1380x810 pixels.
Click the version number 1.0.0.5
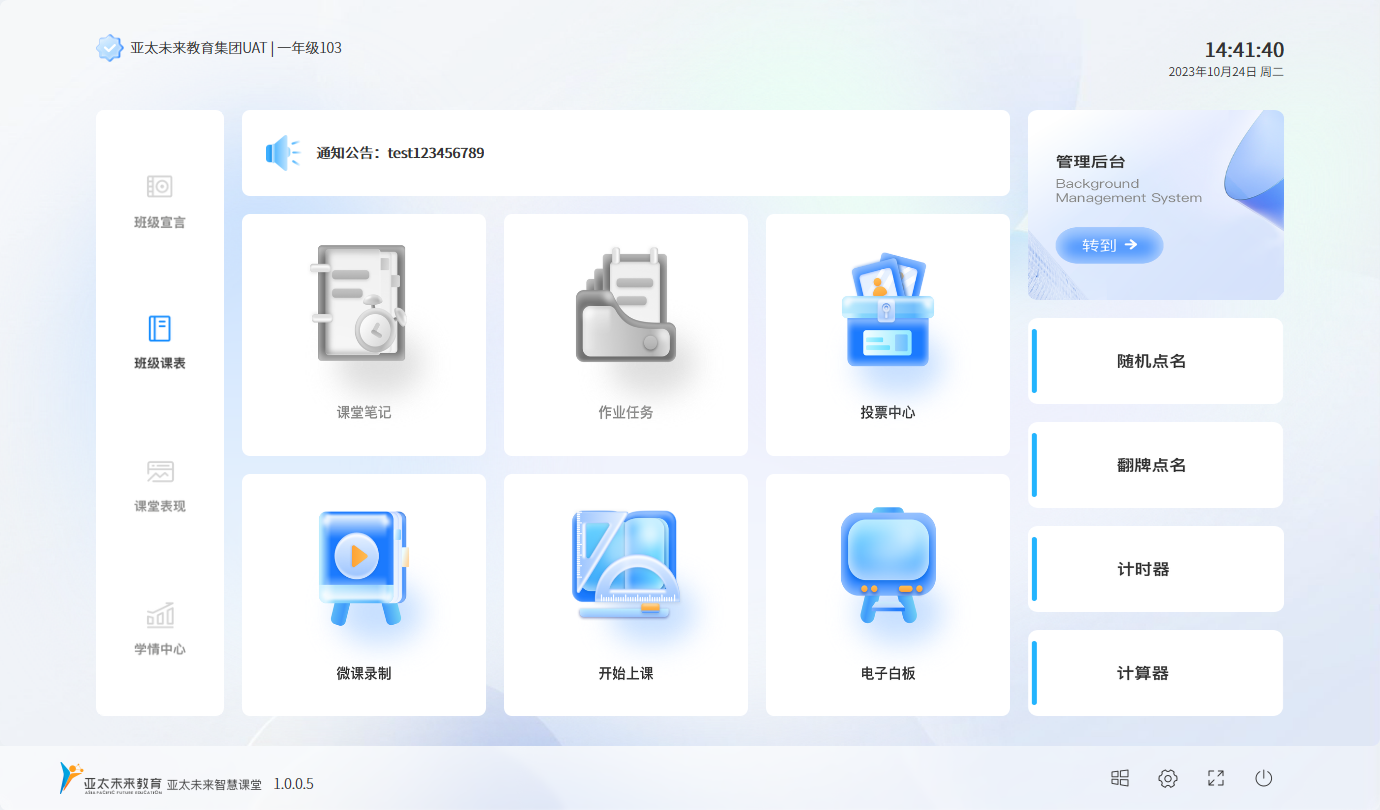(294, 783)
